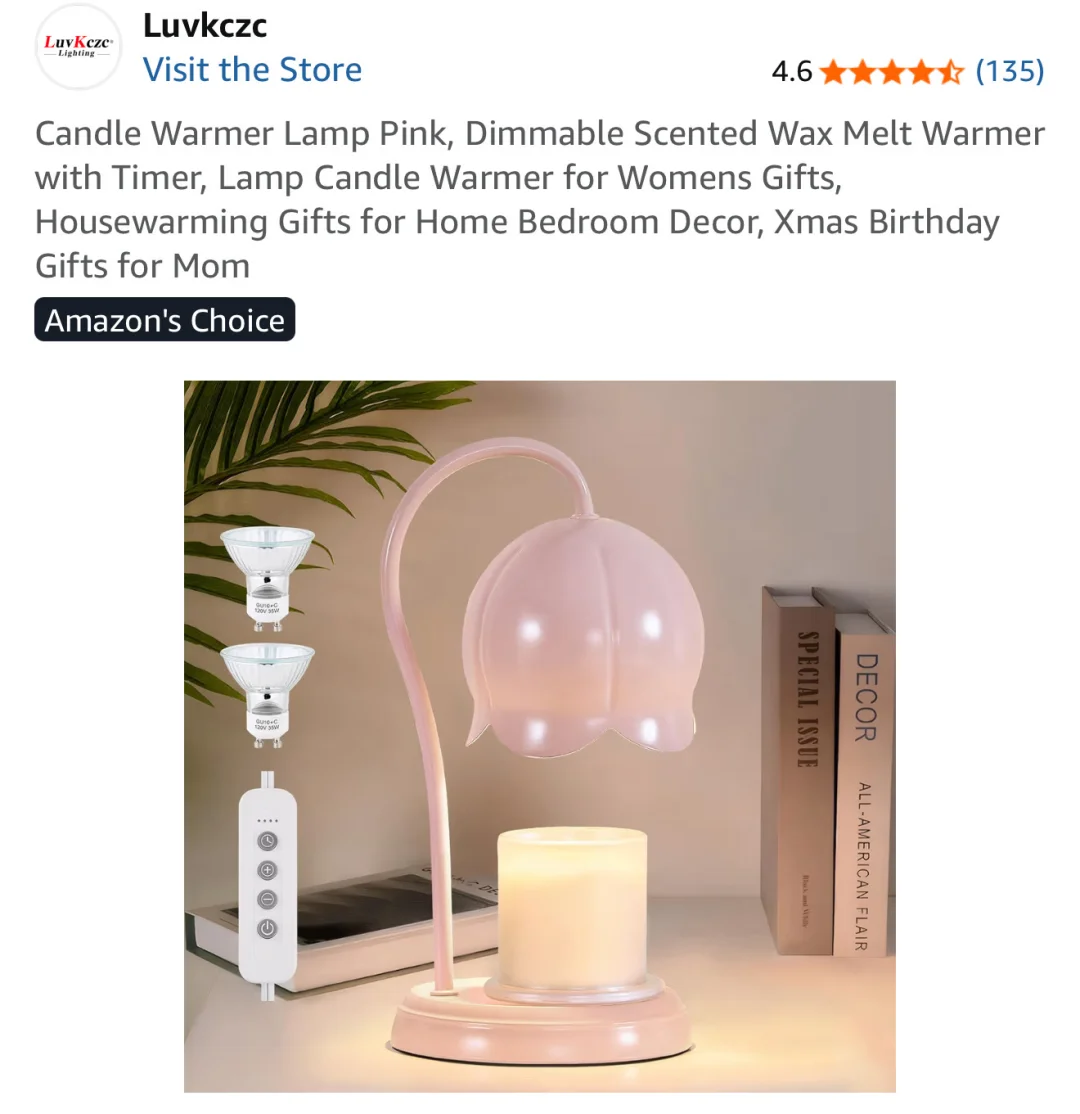Screen dimensions: 1080x1114
Task: Click the glowing candle jar in photo
Action: point(572,910)
